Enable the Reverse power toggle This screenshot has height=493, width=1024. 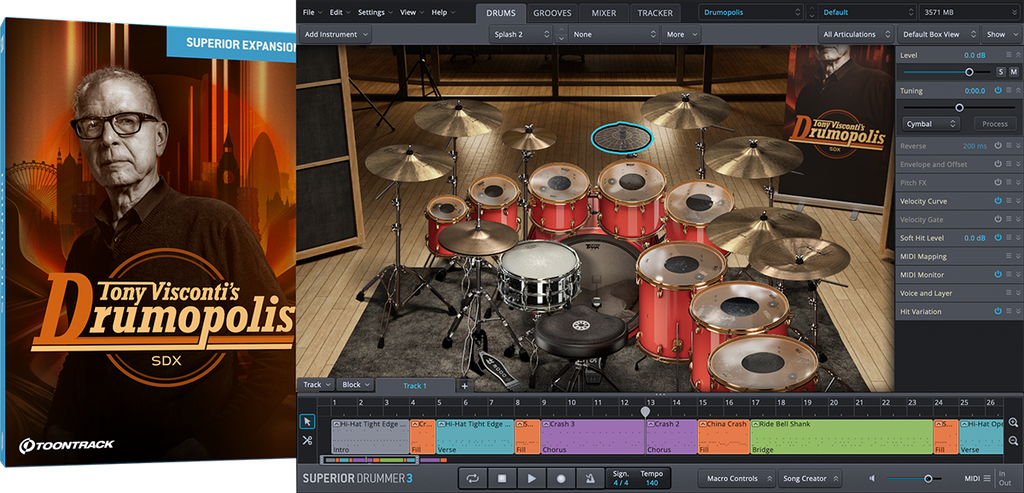(x=997, y=146)
